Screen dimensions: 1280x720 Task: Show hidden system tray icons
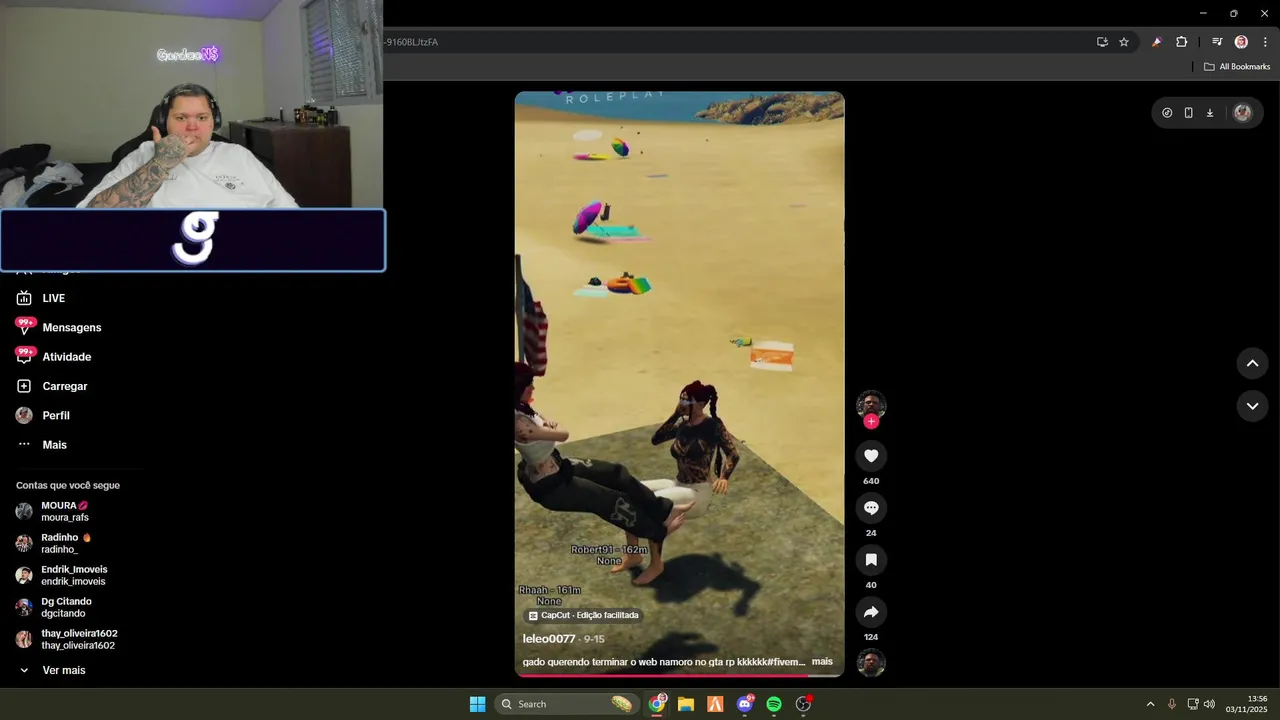pyautogui.click(x=1150, y=704)
